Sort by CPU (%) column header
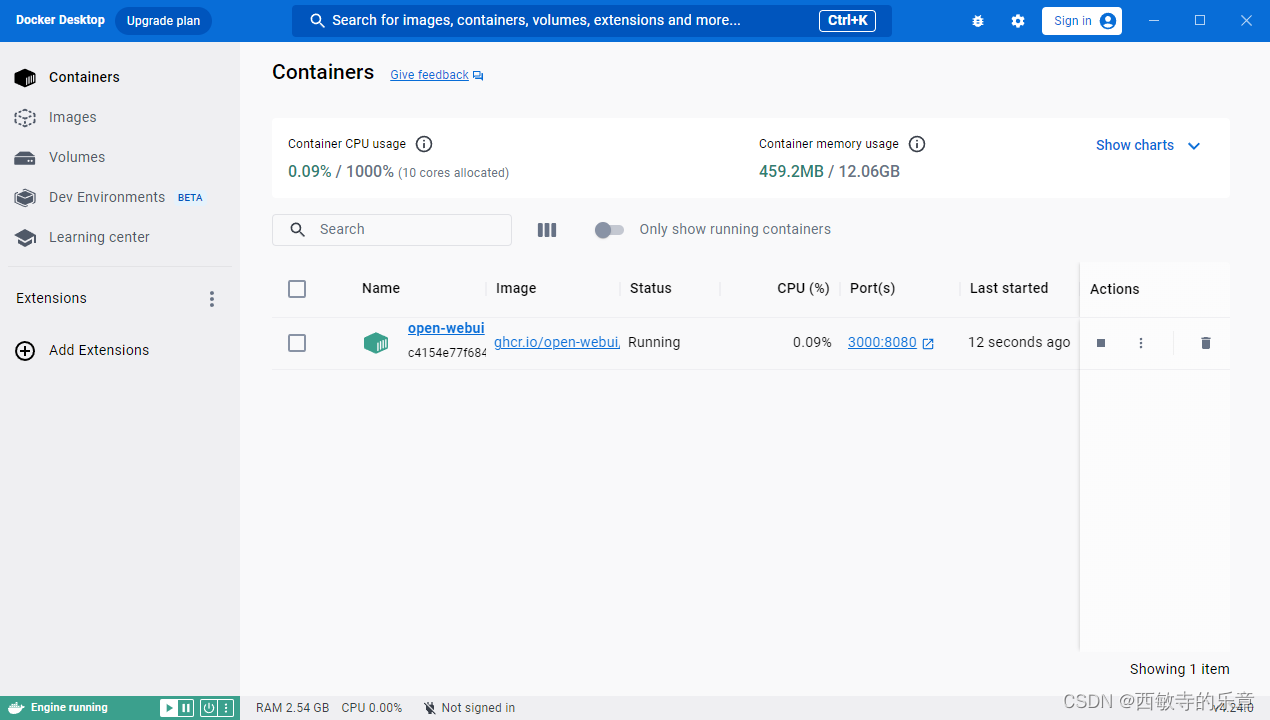 point(803,288)
